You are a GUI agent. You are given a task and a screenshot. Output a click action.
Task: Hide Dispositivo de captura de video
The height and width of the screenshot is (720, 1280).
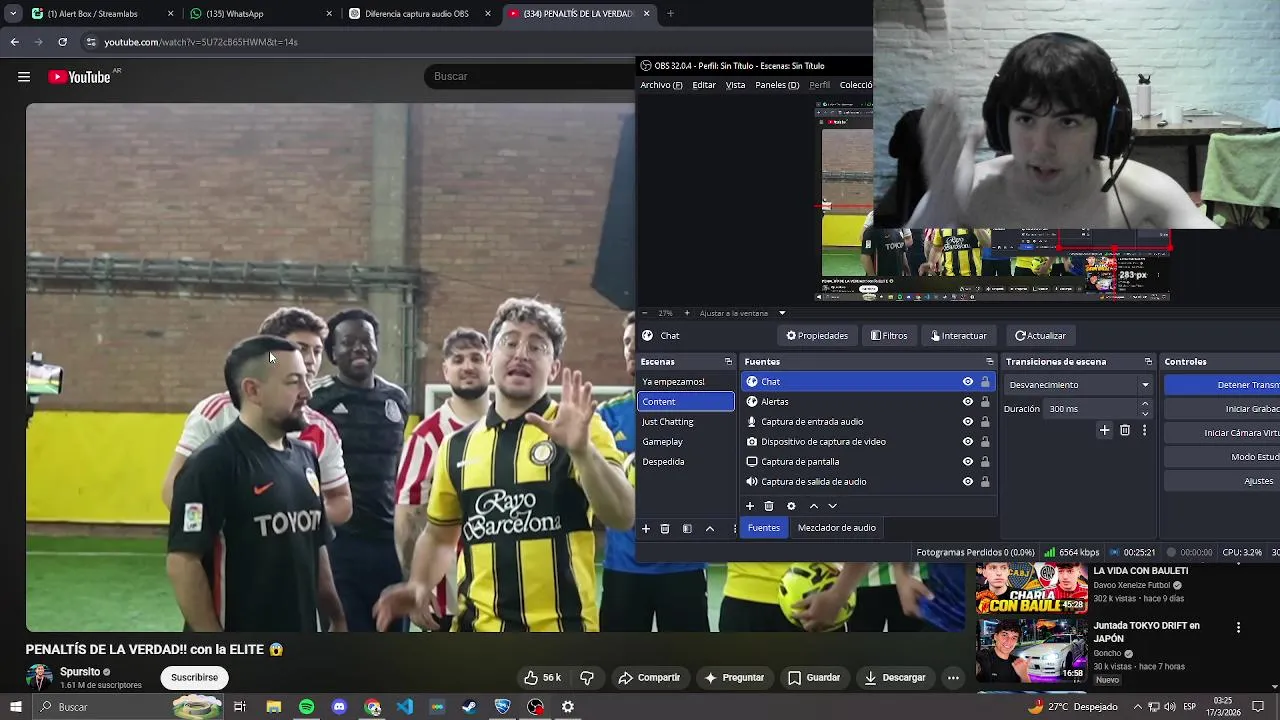tap(967, 442)
